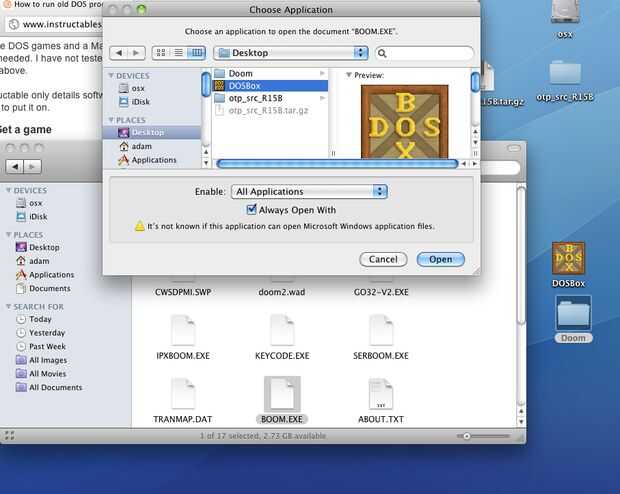
Task: Select the Doom folder in file list
Action: [270, 74]
